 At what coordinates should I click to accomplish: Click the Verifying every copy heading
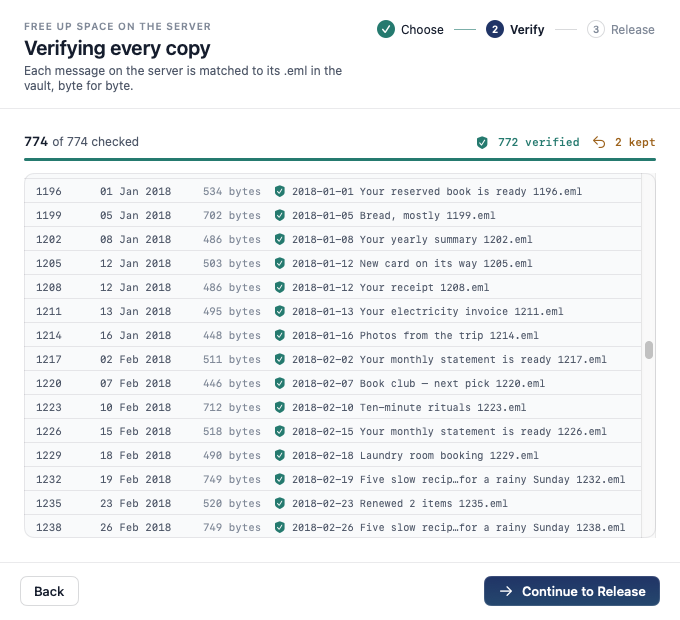117,48
